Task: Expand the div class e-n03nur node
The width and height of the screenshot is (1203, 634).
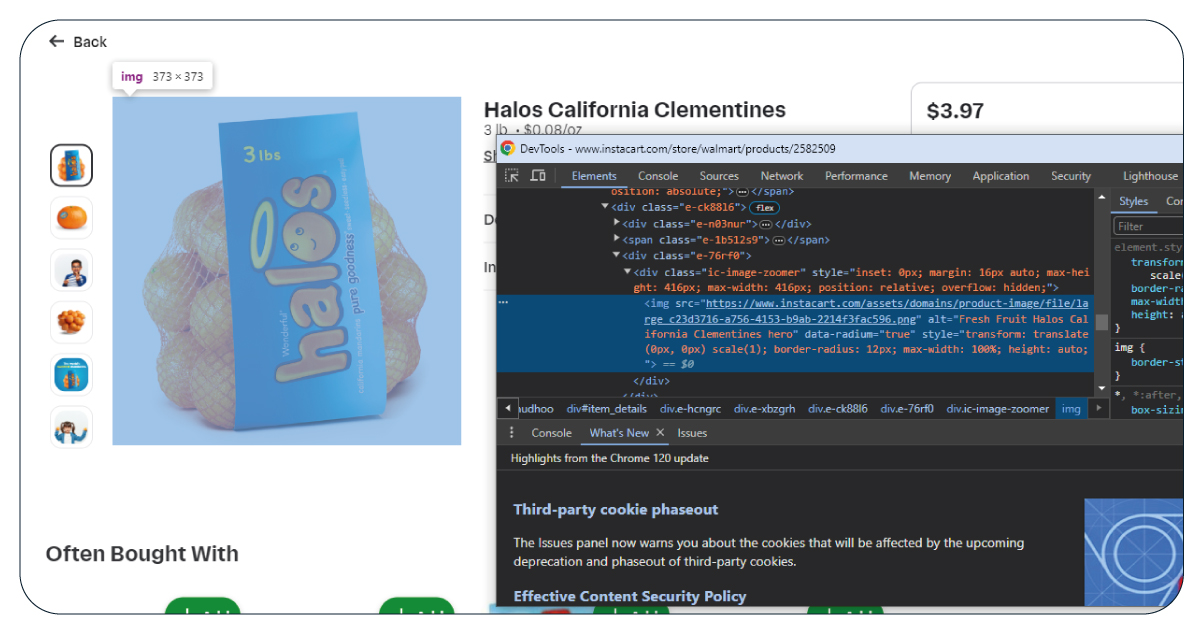Action: 617,223
